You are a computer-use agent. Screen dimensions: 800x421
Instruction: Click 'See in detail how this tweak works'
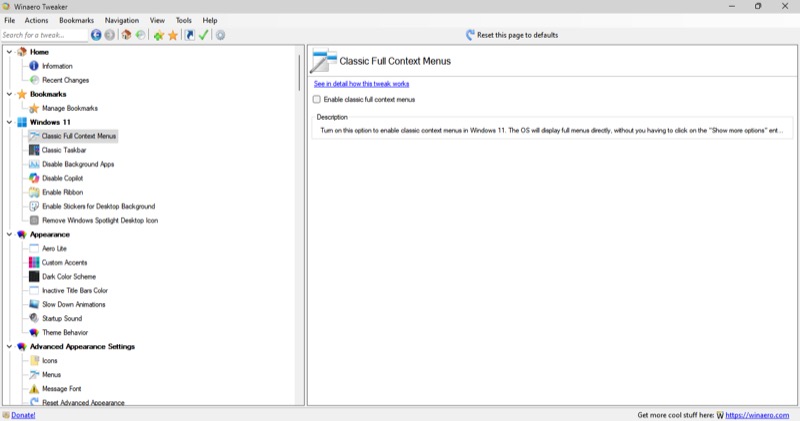tap(361, 84)
